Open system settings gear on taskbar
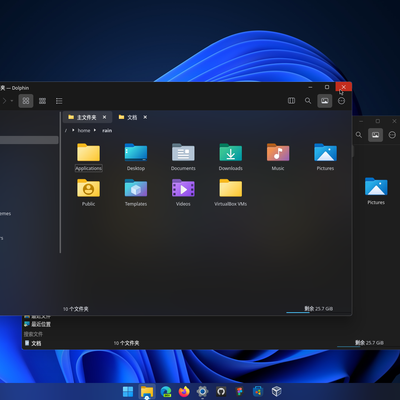 coord(202,391)
